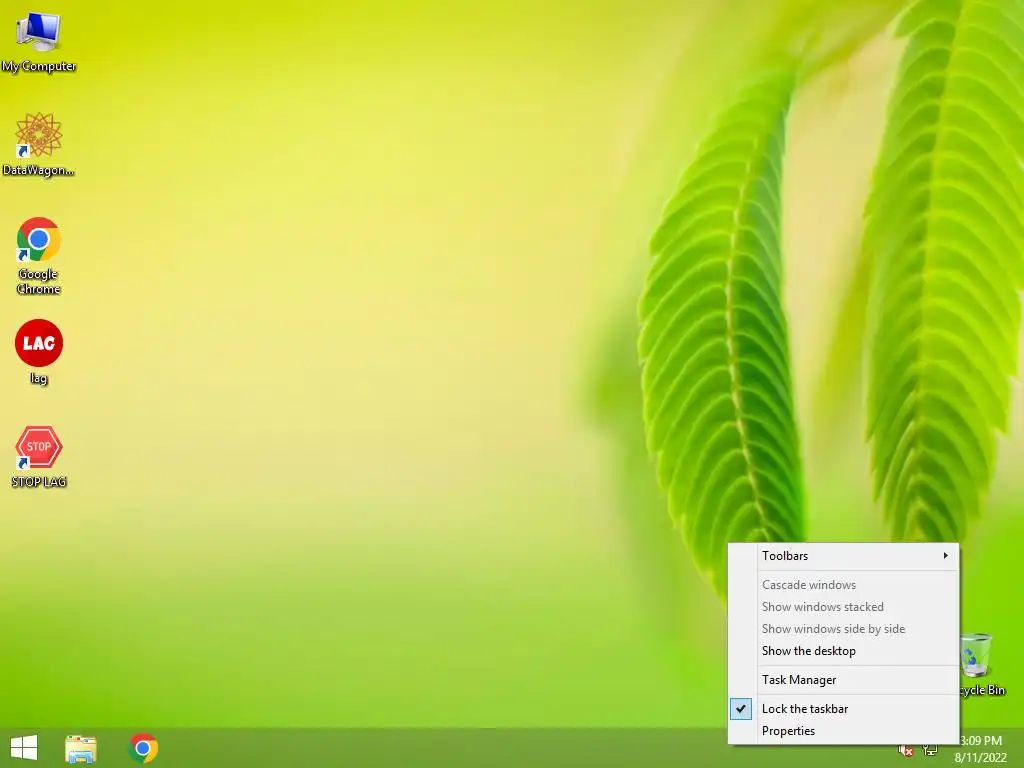Viewport: 1024px width, 768px height.
Task: Select the DataWagon desktop shortcut
Action: (x=39, y=144)
